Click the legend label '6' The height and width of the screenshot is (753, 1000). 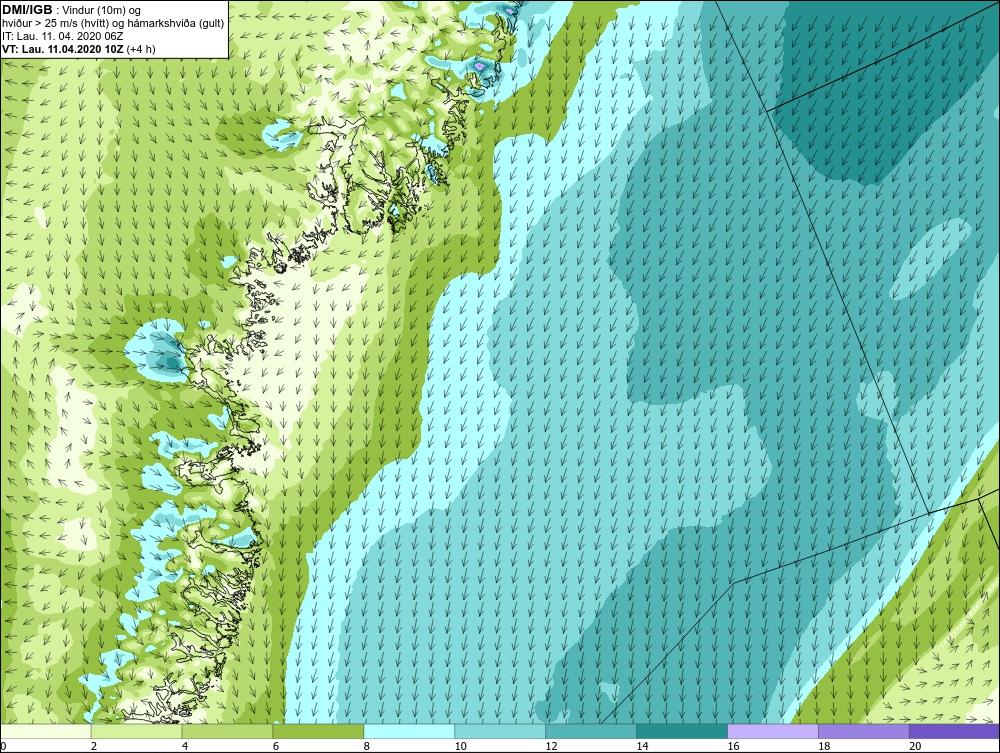point(276,746)
